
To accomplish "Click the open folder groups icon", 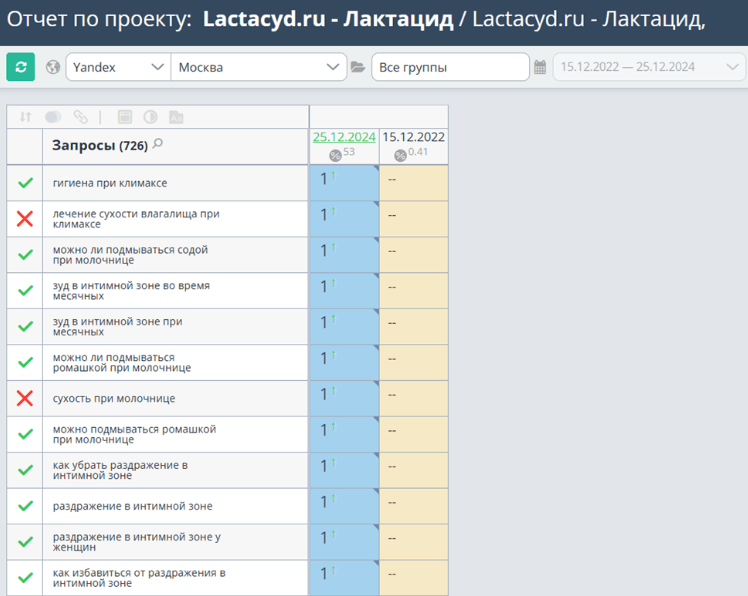I will click(358, 67).
